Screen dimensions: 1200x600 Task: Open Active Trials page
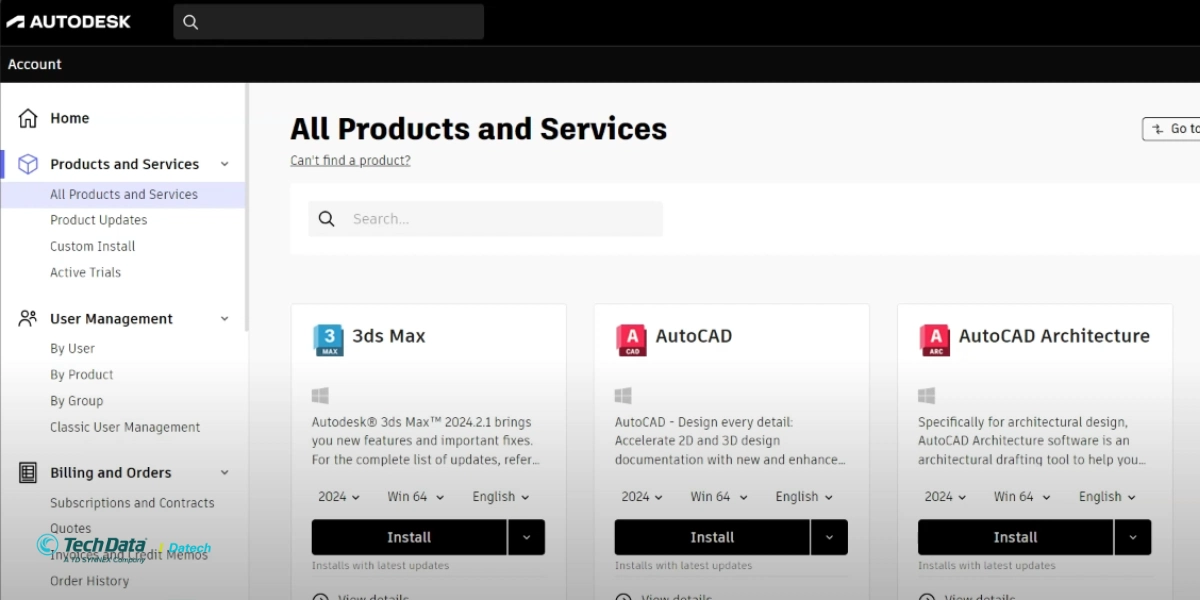tap(86, 272)
